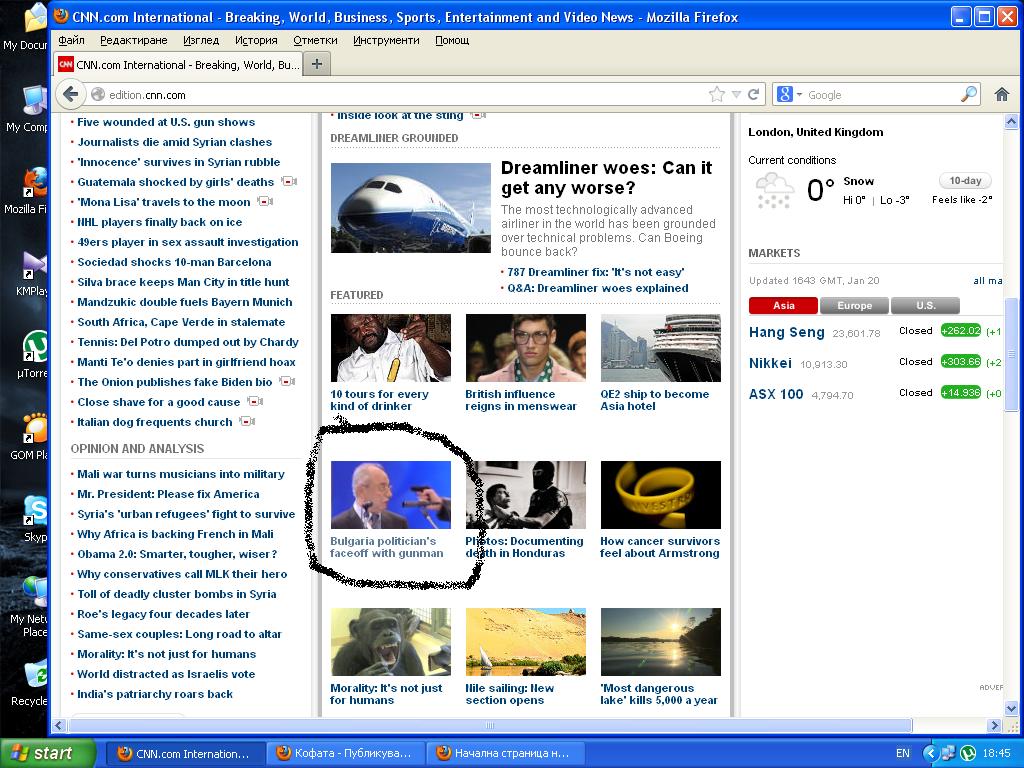Screen dimensions: 1024x768
Task: Open 'Mali war turns musicians into military' link
Action: point(181,474)
